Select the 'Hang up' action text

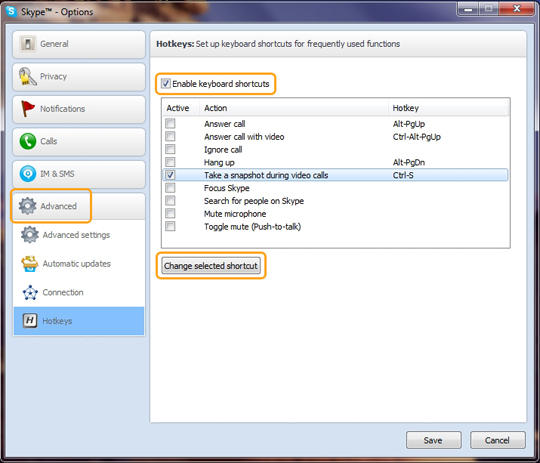219,162
